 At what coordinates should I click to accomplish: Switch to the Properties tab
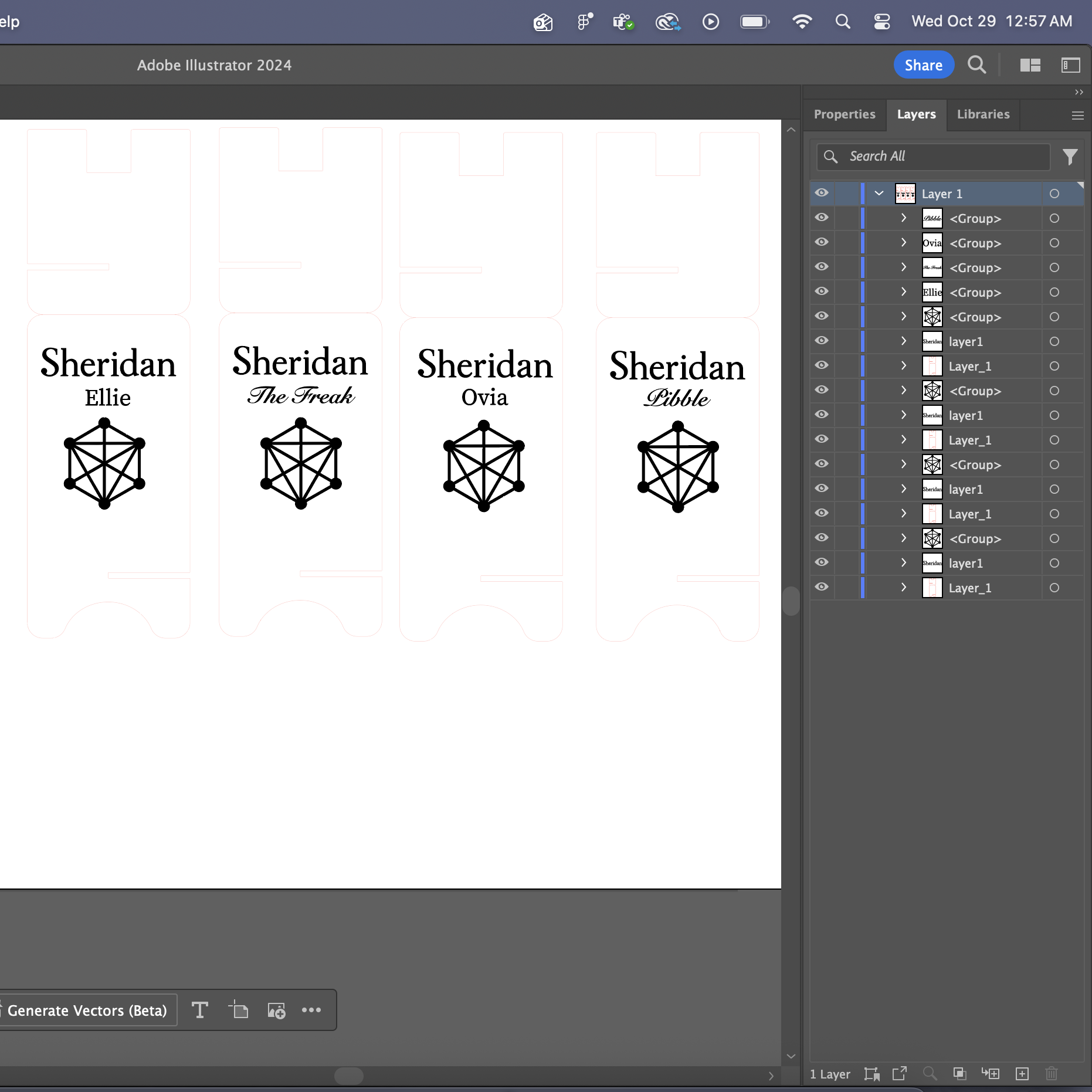pos(844,114)
